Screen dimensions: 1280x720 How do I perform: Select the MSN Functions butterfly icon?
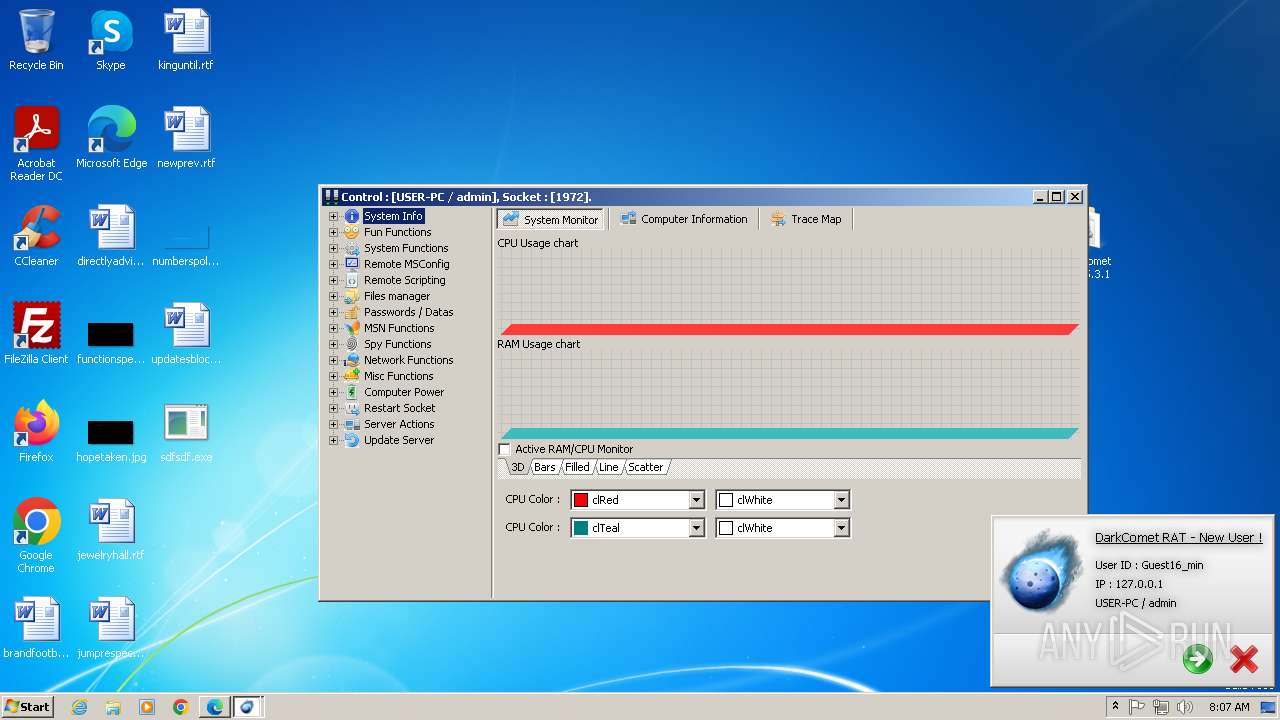352,328
